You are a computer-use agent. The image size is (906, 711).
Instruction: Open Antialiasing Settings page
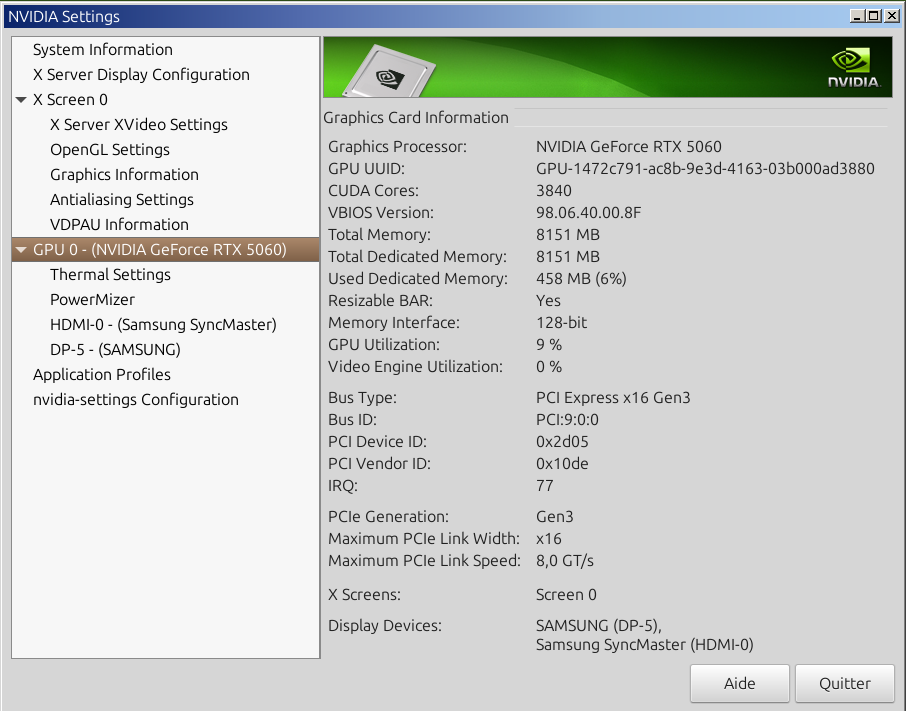tap(121, 200)
